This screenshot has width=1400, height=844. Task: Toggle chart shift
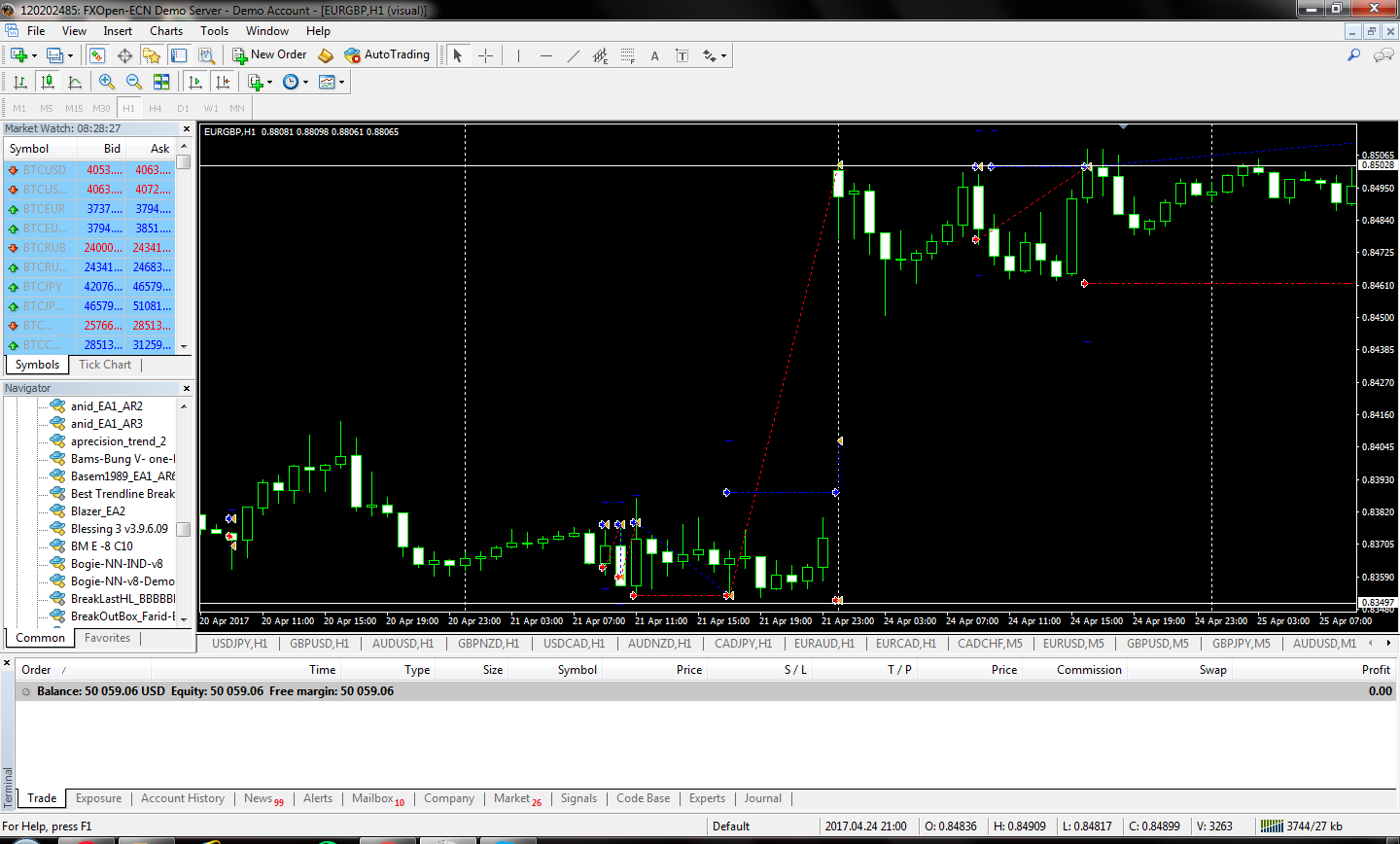223,82
